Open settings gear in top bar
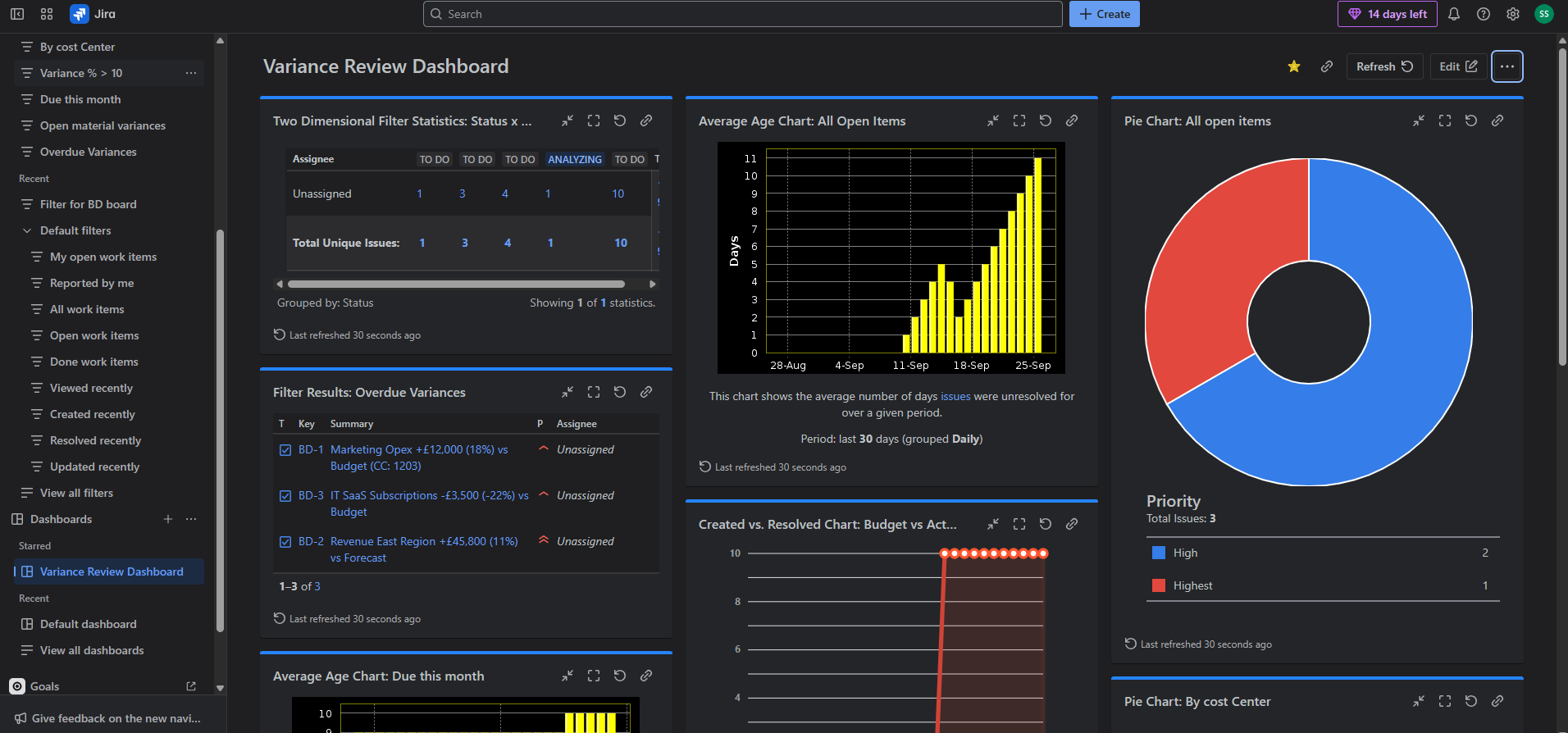Image resolution: width=1568 pixels, height=733 pixels. pos(1513,14)
